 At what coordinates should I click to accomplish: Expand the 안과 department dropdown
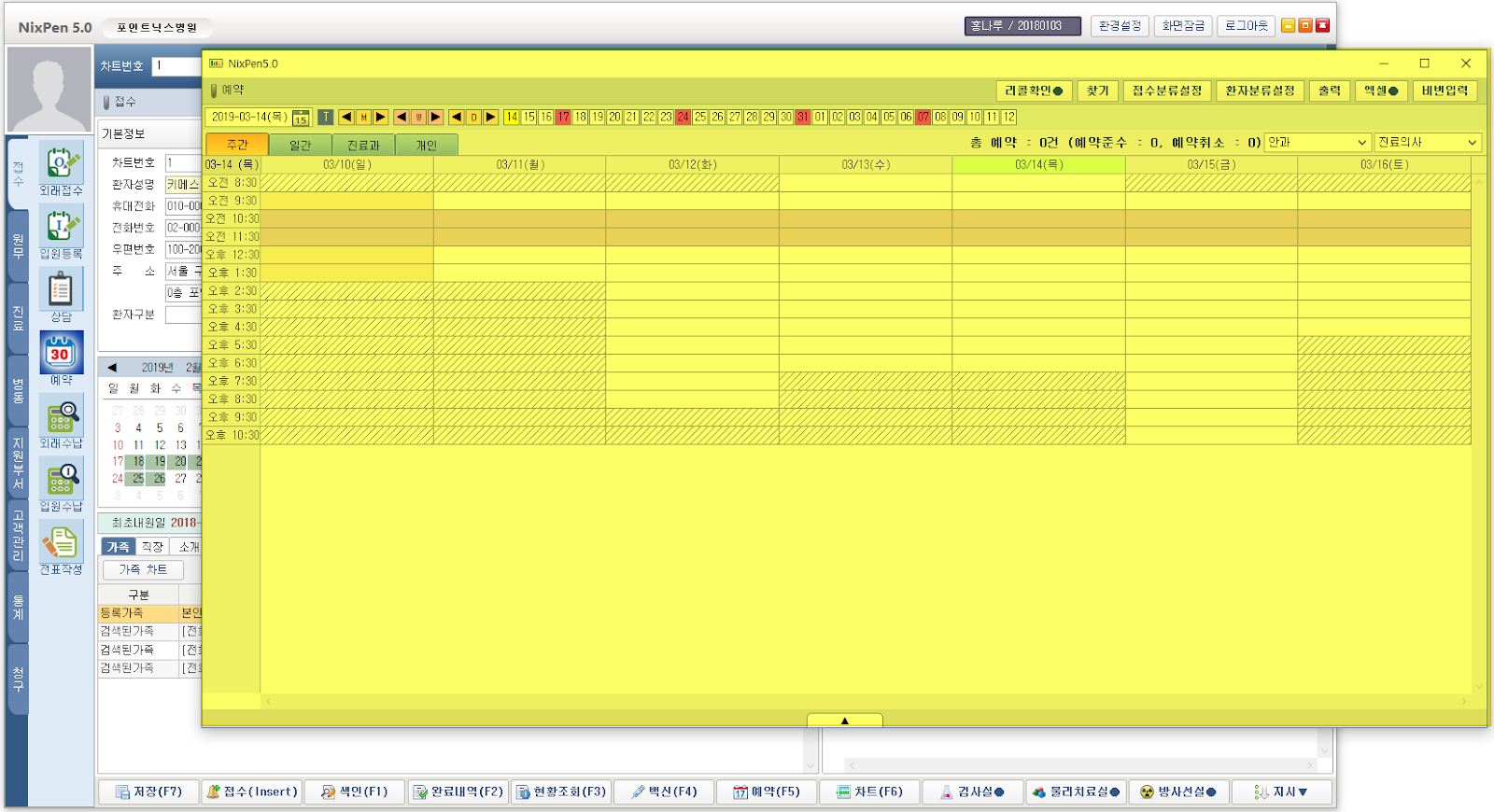point(1317,143)
